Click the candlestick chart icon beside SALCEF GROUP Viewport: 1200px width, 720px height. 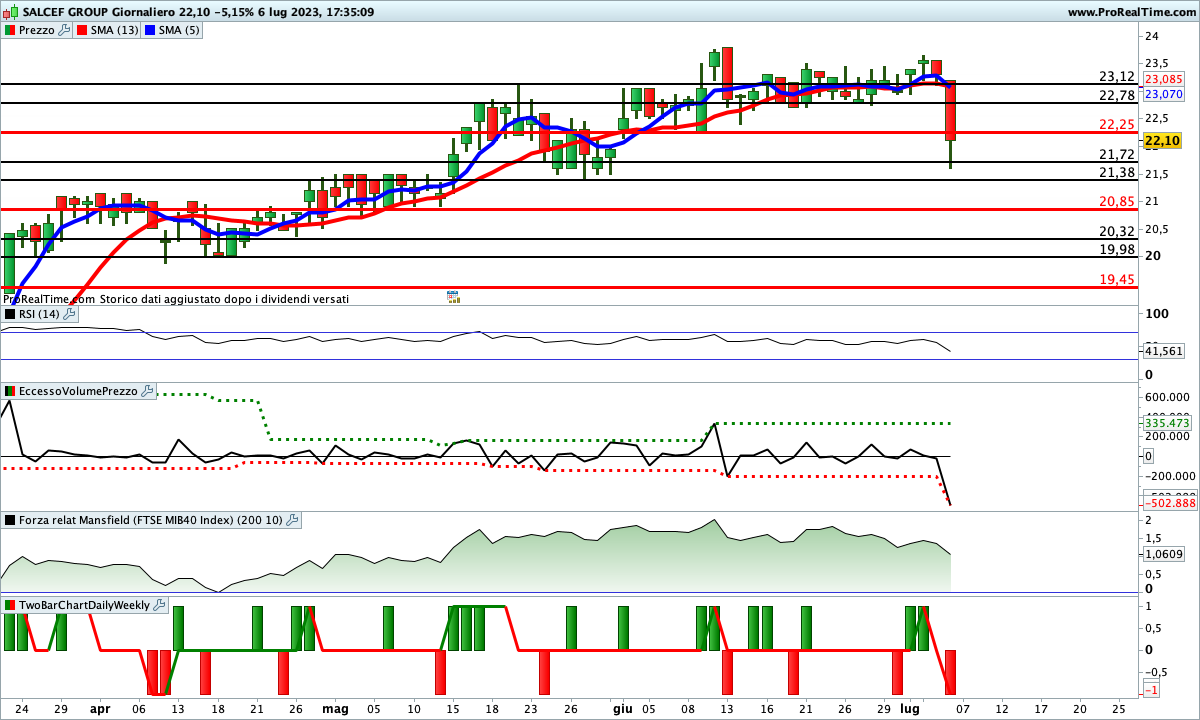point(12,12)
